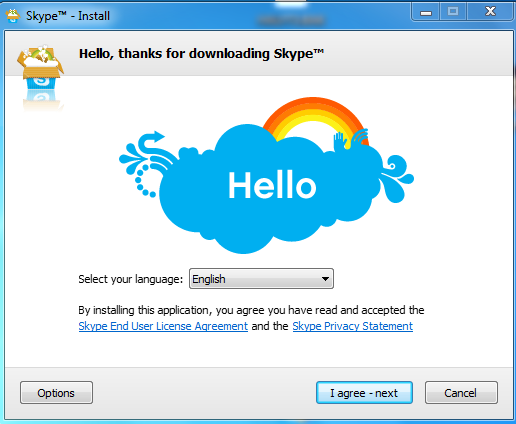This screenshot has width=516, height=424.
Task: Click the Options button
Action: (56, 393)
